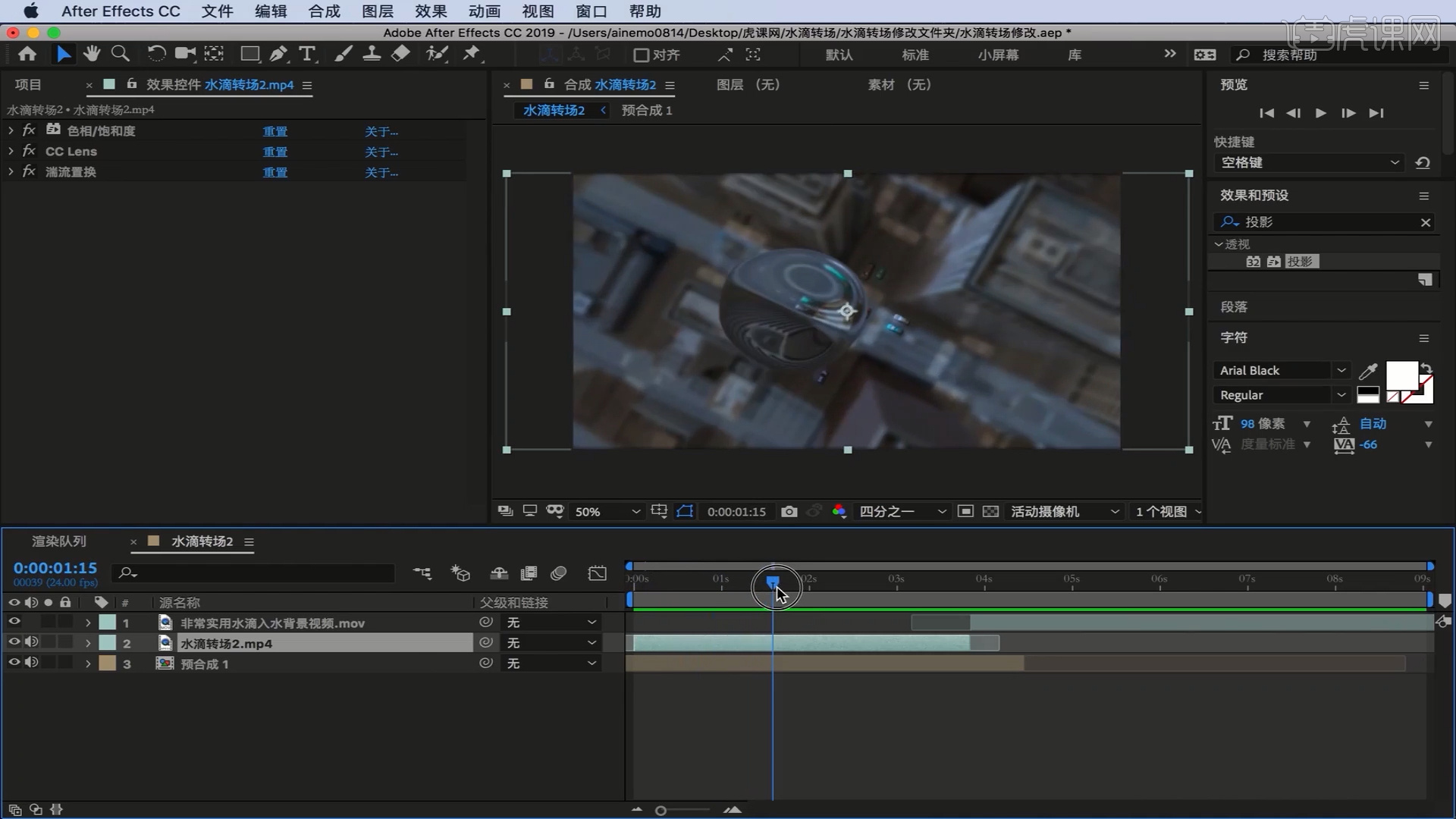Select the Pan Behind anchor tool
Image resolution: width=1456 pixels, height=819 pixels.
pos(214,54)
